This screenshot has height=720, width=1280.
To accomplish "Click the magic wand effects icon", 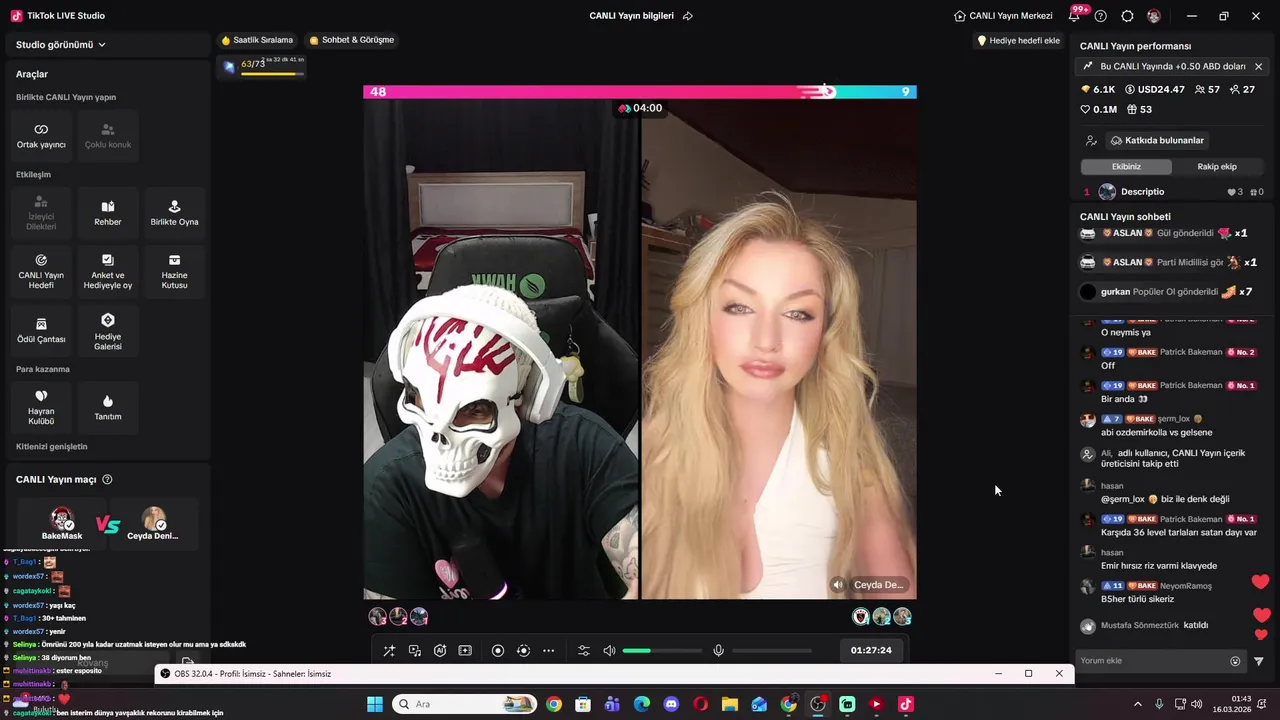I will pyautogui.click(x=389, y=651).
